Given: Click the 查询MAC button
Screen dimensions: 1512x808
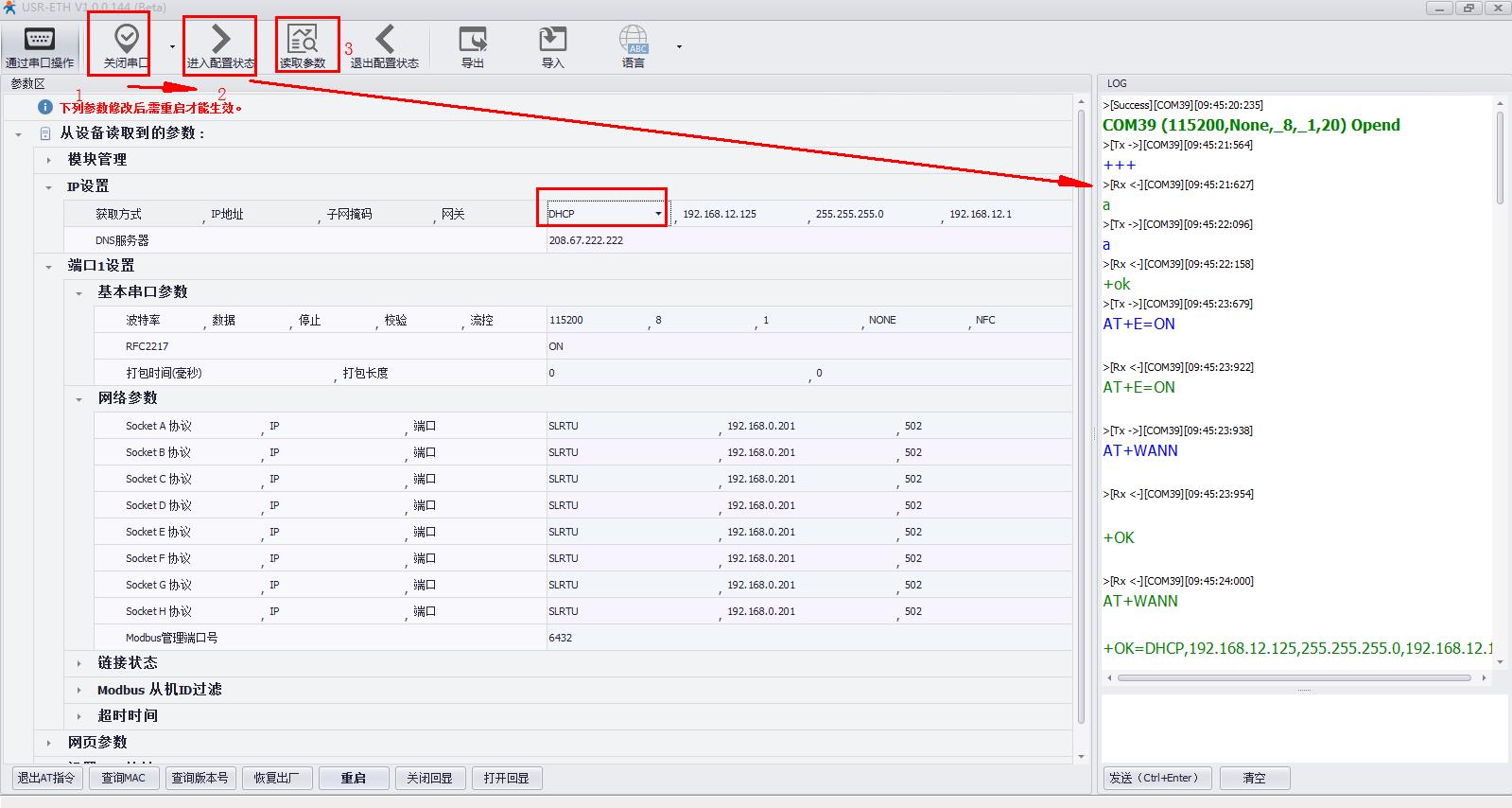Looking at the screenshot, I should 124,778.
